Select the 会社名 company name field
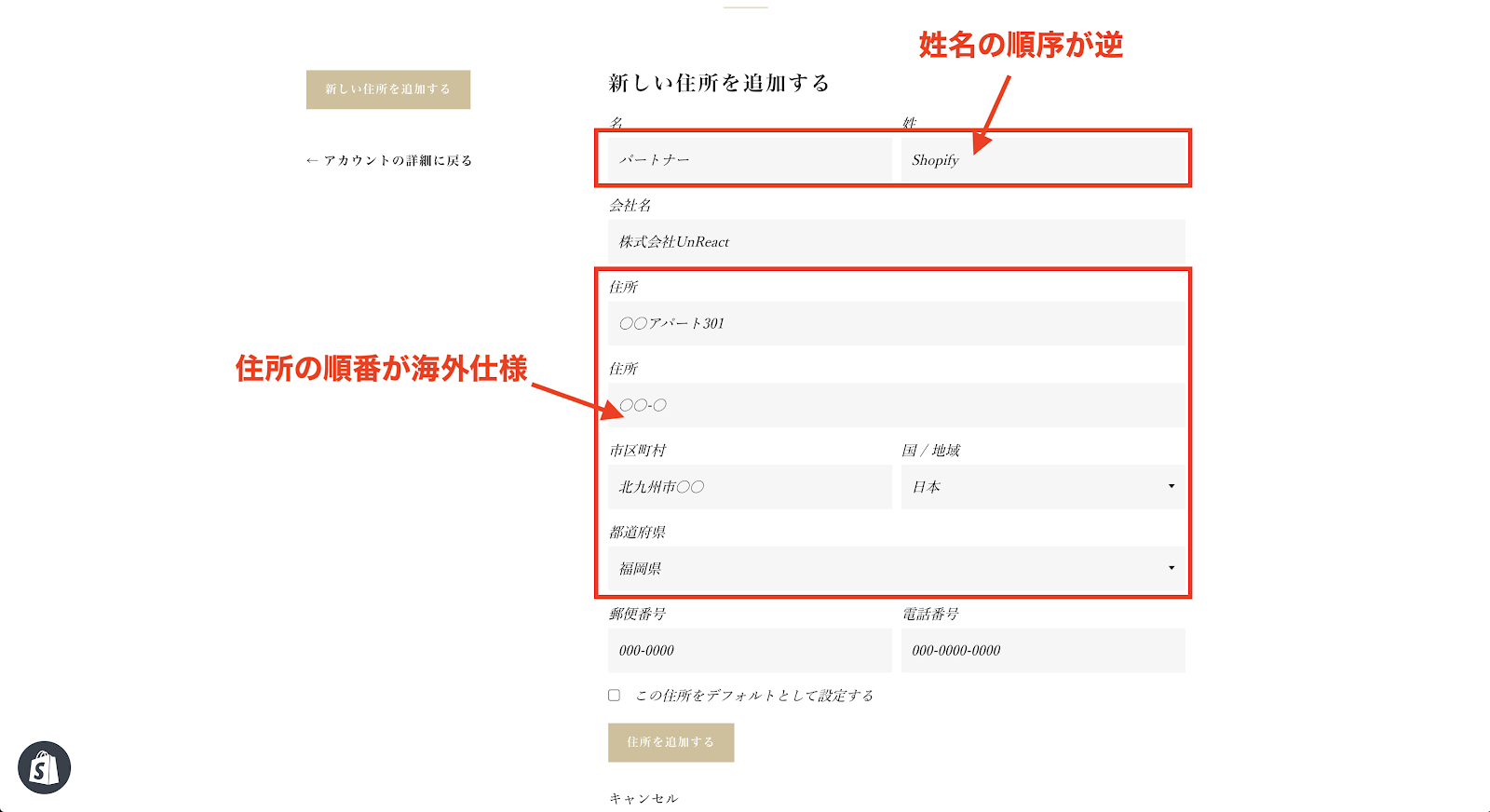 tap(896, 242)
